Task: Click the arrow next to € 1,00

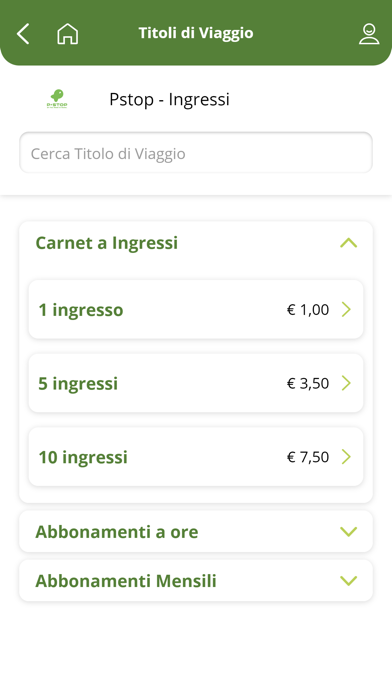Action: pos(346,309)
